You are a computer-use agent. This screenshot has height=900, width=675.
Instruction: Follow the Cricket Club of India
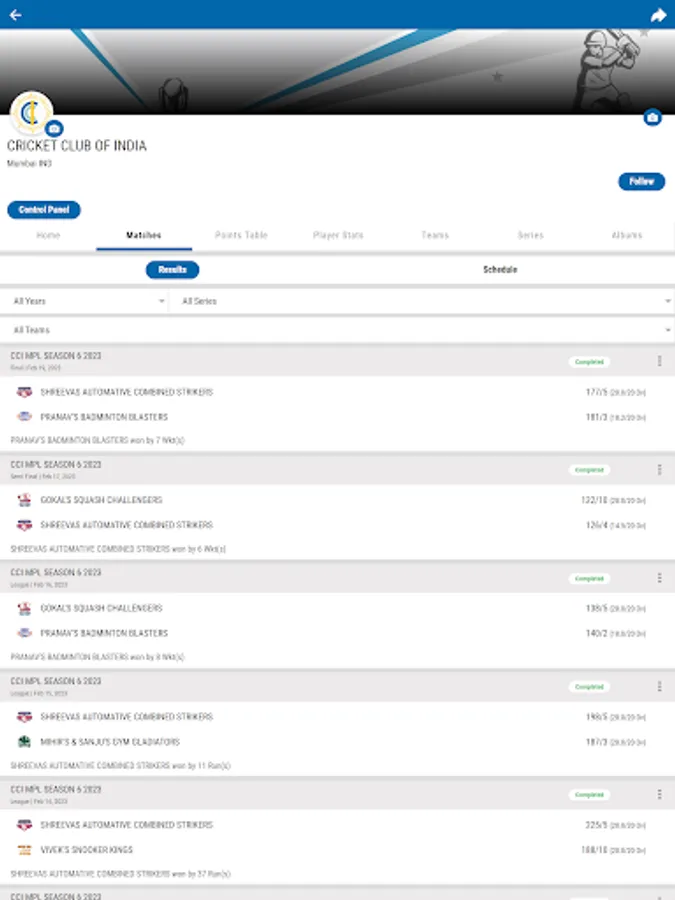point(641,181)
